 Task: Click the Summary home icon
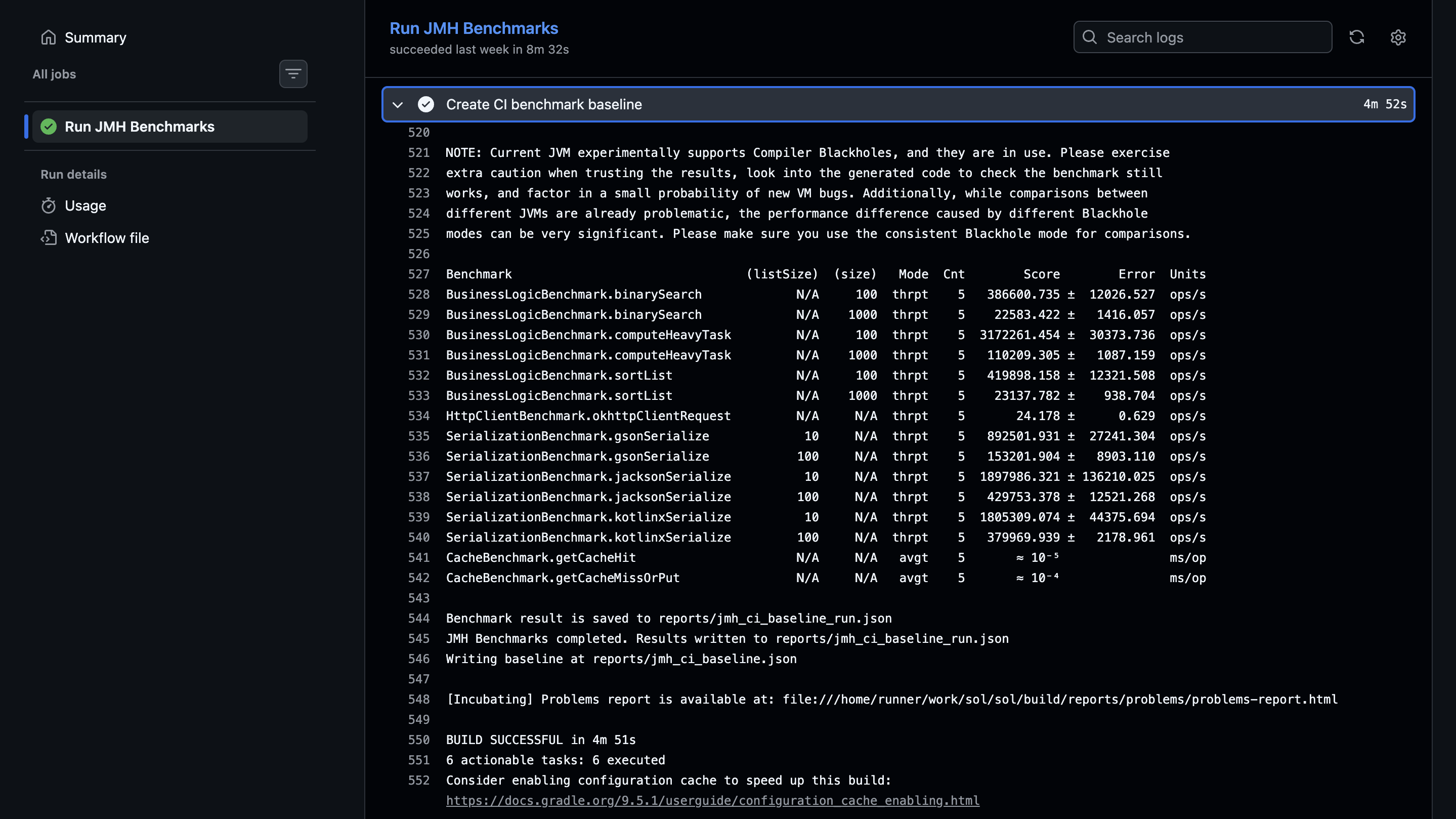pyautogui.click(x=49, y=37)
